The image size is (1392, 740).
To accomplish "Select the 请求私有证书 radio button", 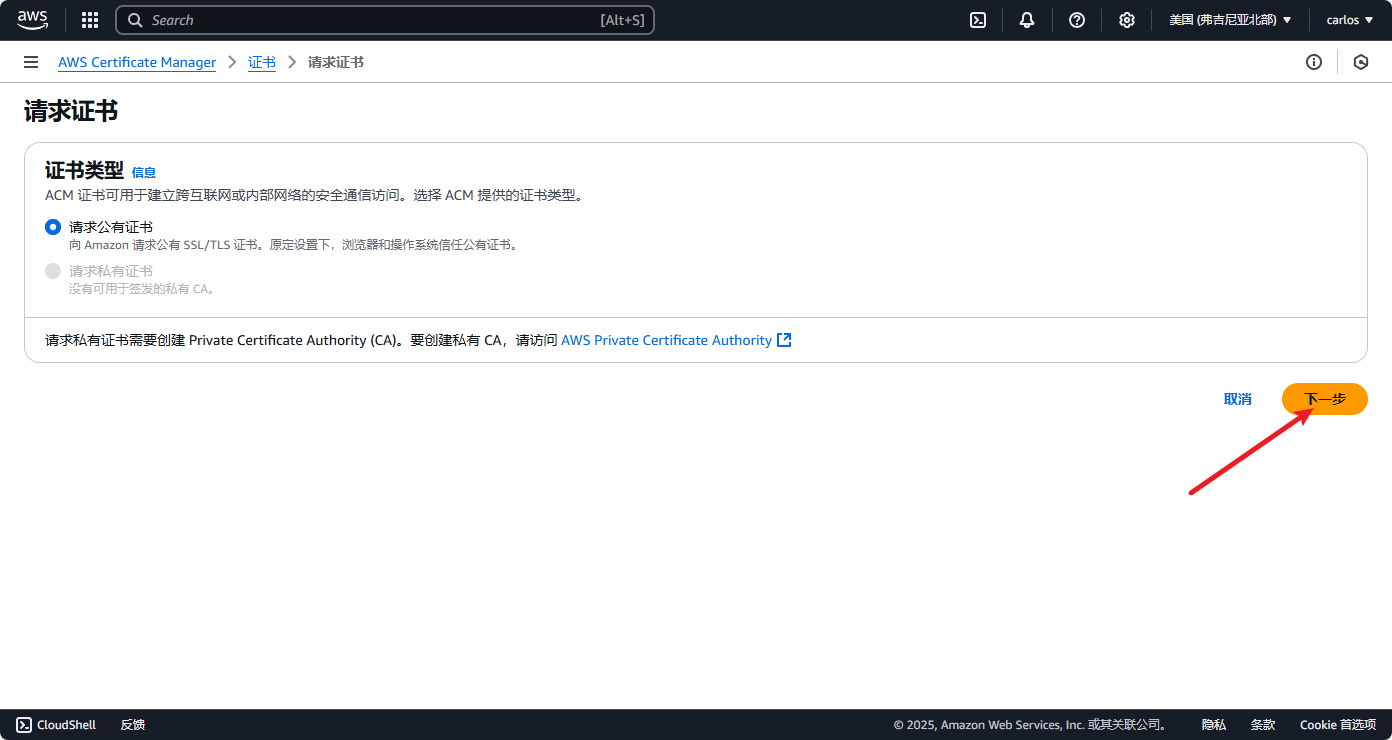I will [53, 271].
